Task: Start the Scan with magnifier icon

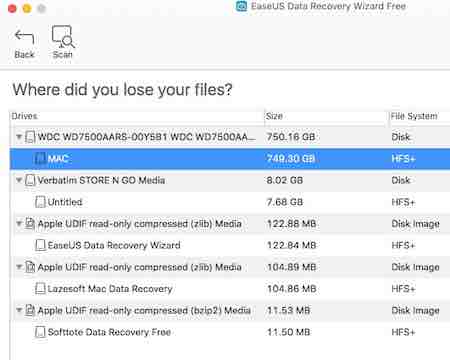Action: pos(63,37)
